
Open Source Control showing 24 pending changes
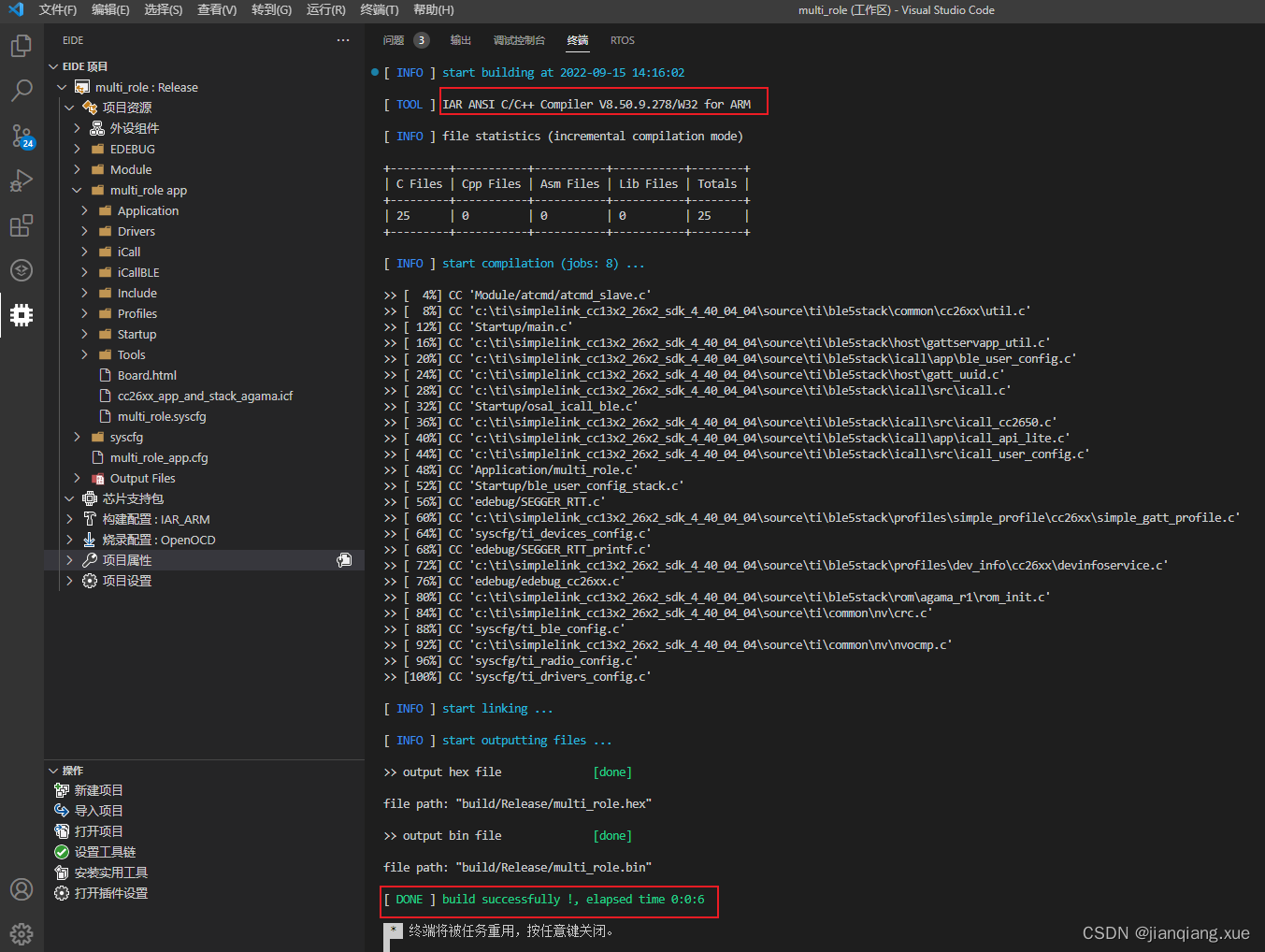click(21, 135)
